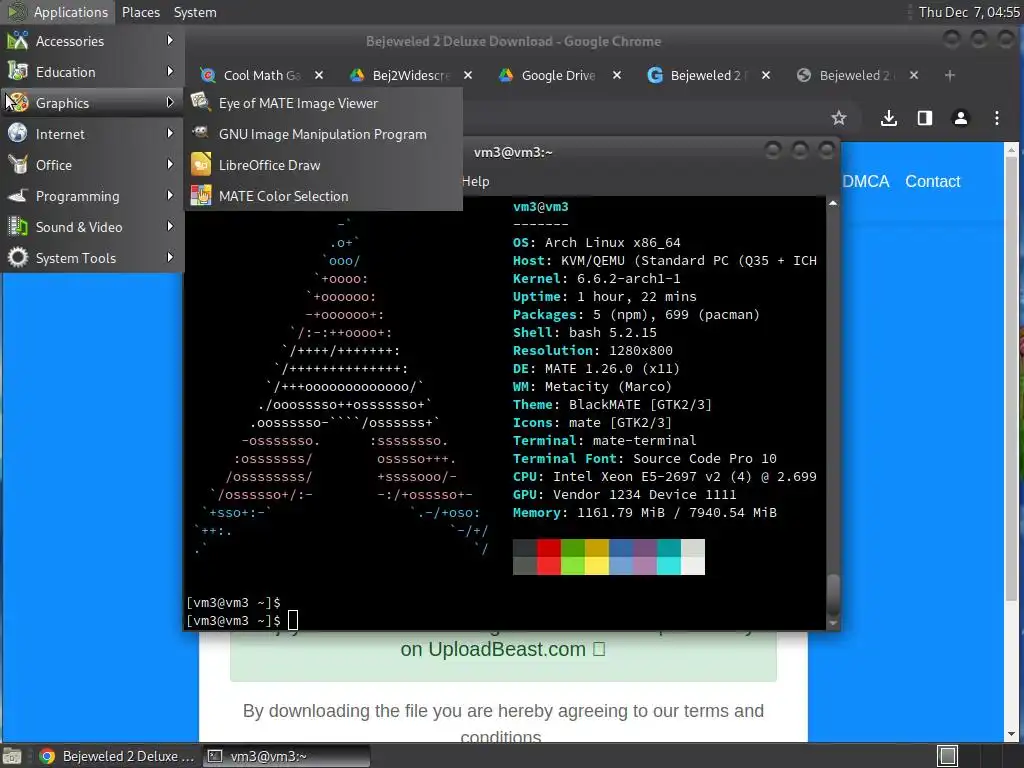Open the Education category icon

[x=18, y=72]
